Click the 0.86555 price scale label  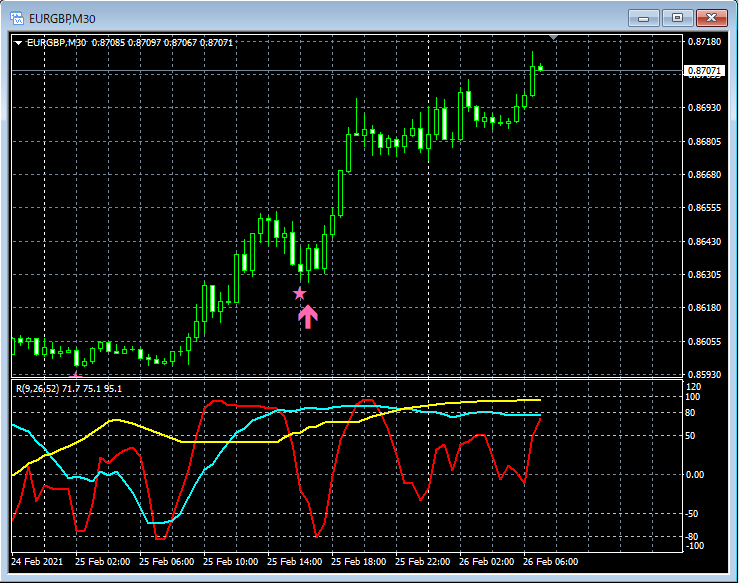tap(704, 208)
